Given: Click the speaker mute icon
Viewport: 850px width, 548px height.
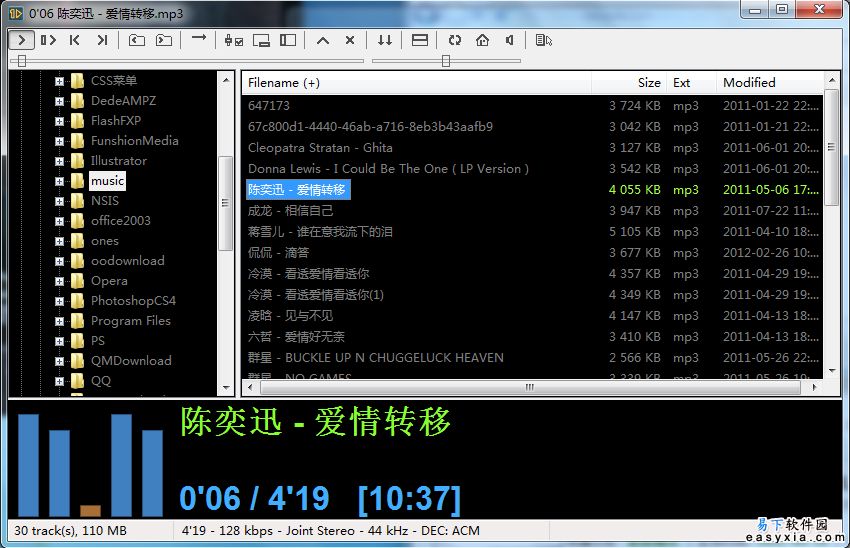Looking at the screenshot, I should coord(510,40).
